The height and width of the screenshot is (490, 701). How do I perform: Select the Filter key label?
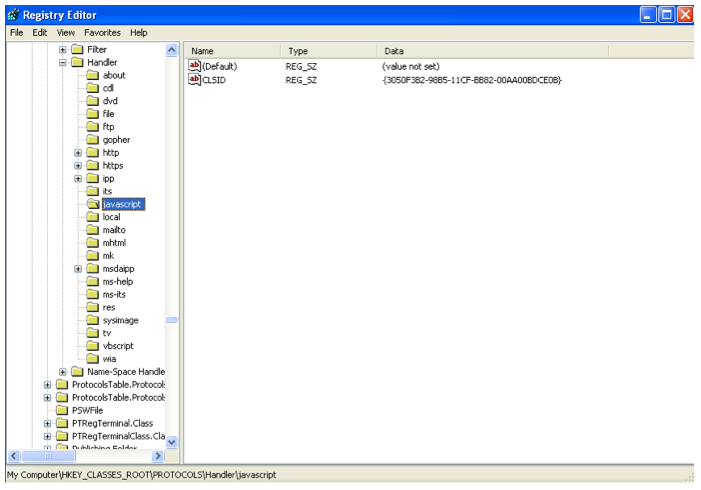(x=97, y=50)
